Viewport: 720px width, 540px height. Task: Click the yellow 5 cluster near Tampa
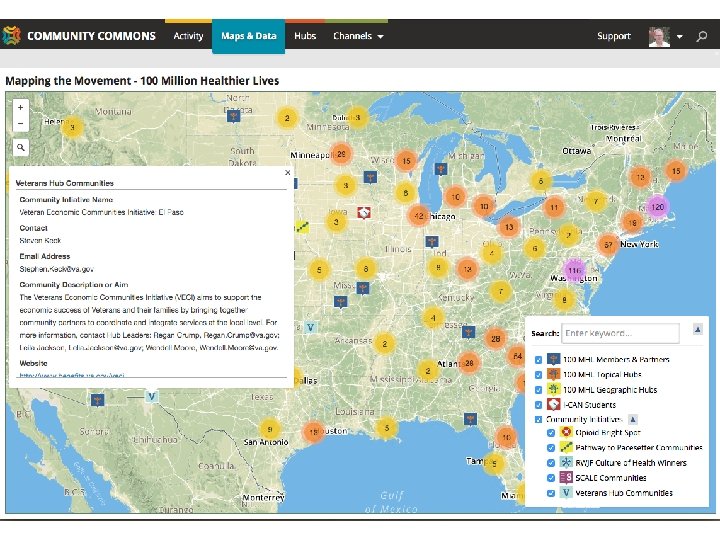[494, 464]
